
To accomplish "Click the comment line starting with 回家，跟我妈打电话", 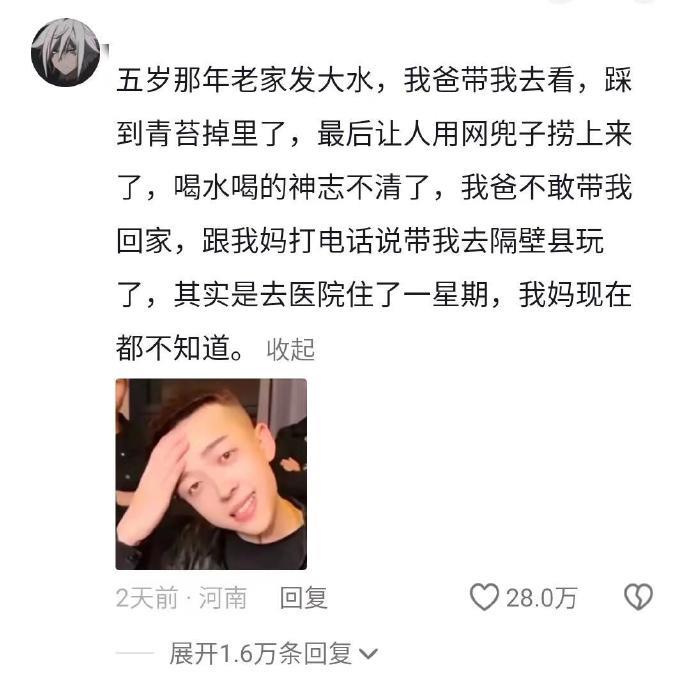I will pyautogui.click(x=360, y=241).
